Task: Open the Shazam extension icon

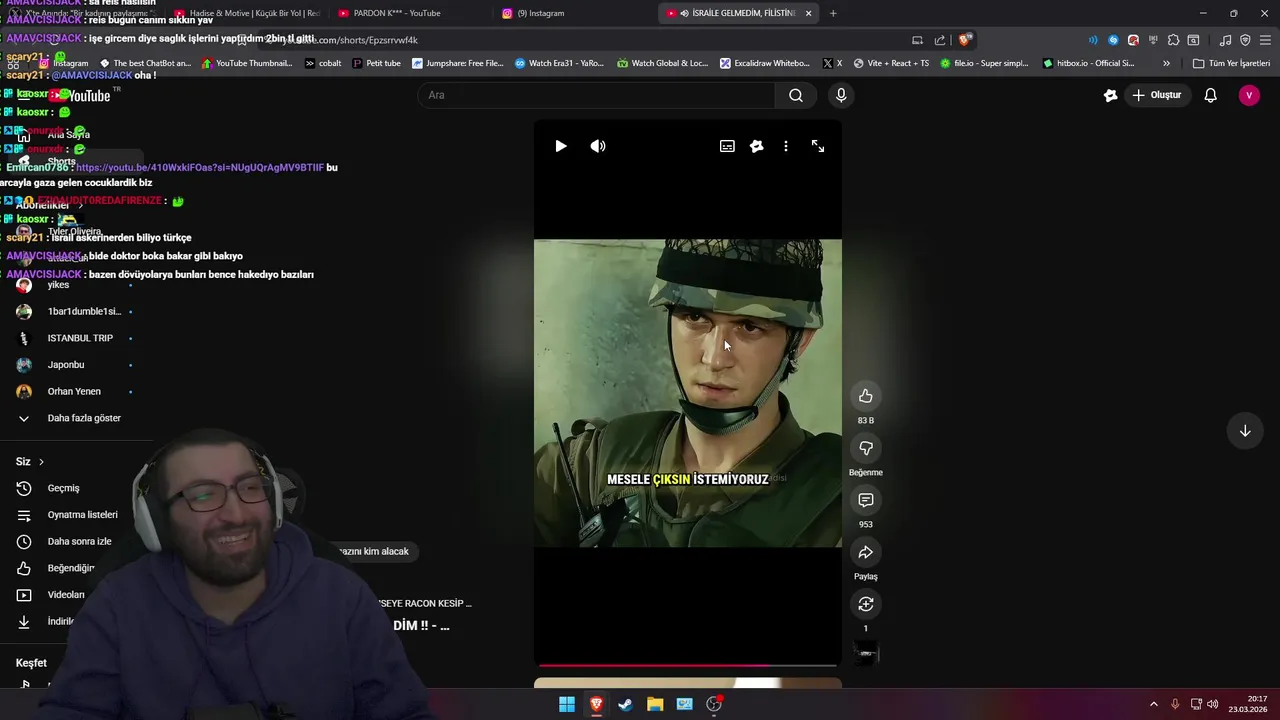Action: pyautogui.click(x=1113, y=40)
